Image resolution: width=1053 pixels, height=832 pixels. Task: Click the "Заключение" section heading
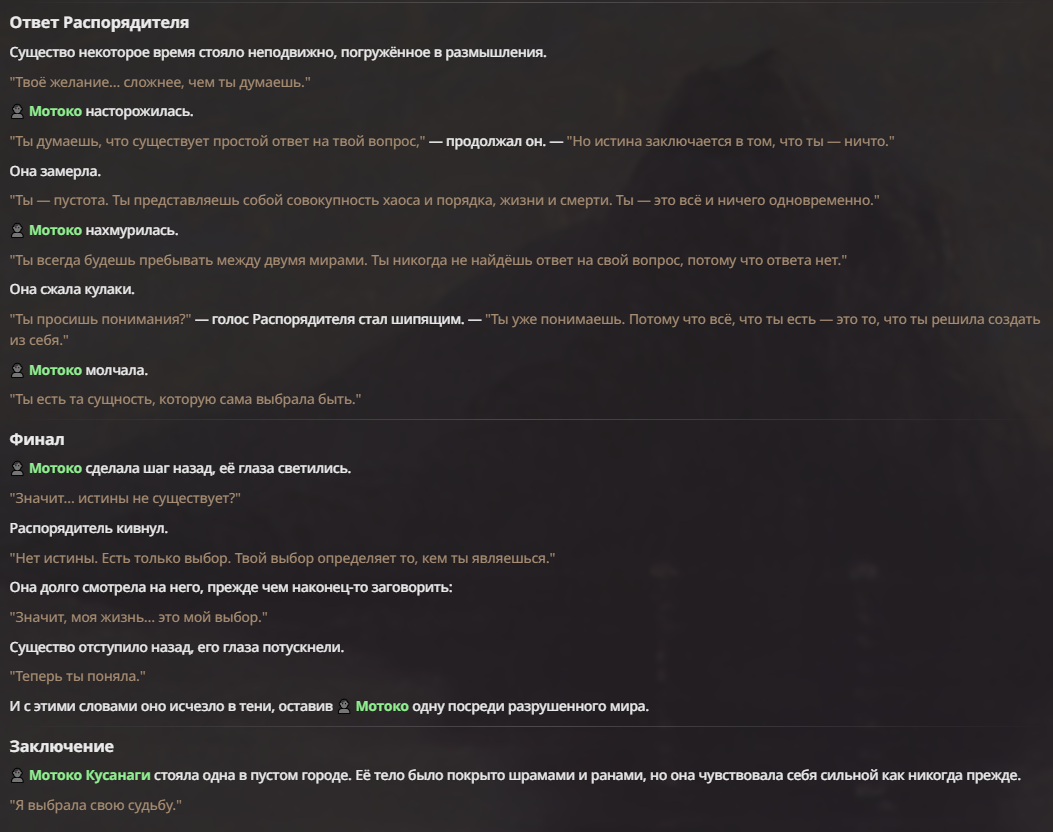click(x=61, y=746)
